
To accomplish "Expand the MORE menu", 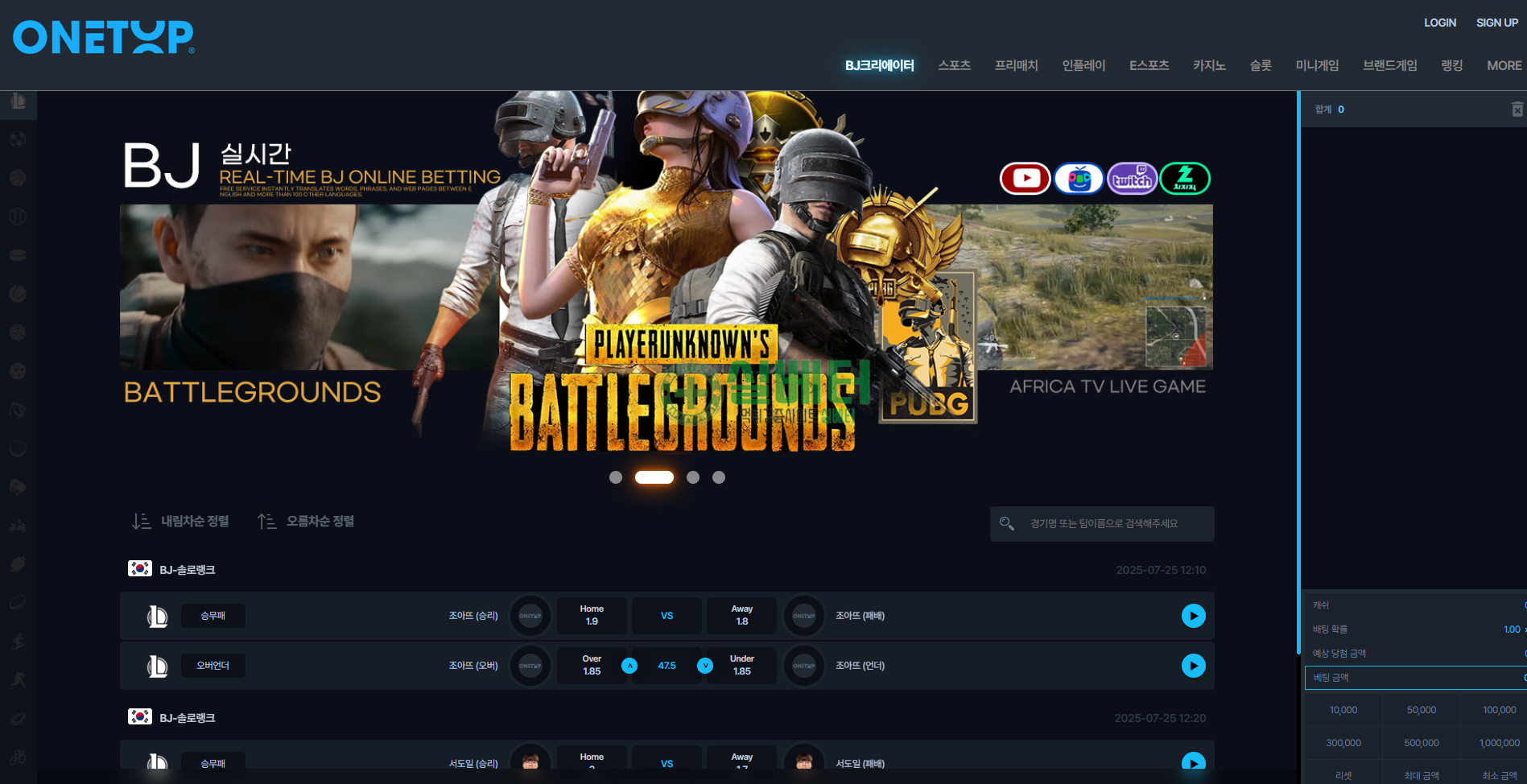I will (1504, 65).
